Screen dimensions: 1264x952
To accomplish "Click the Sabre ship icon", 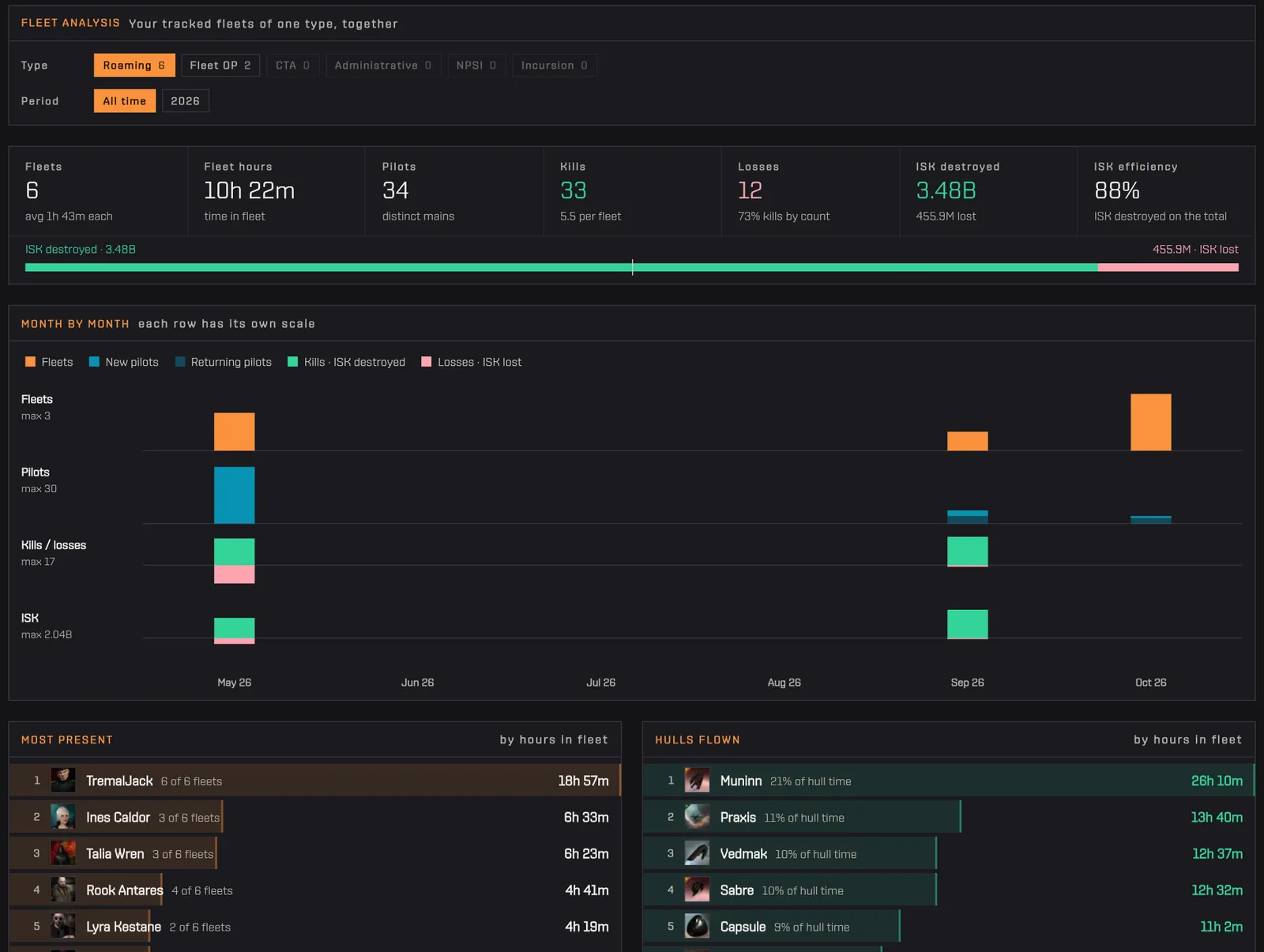I will [697, 890].
